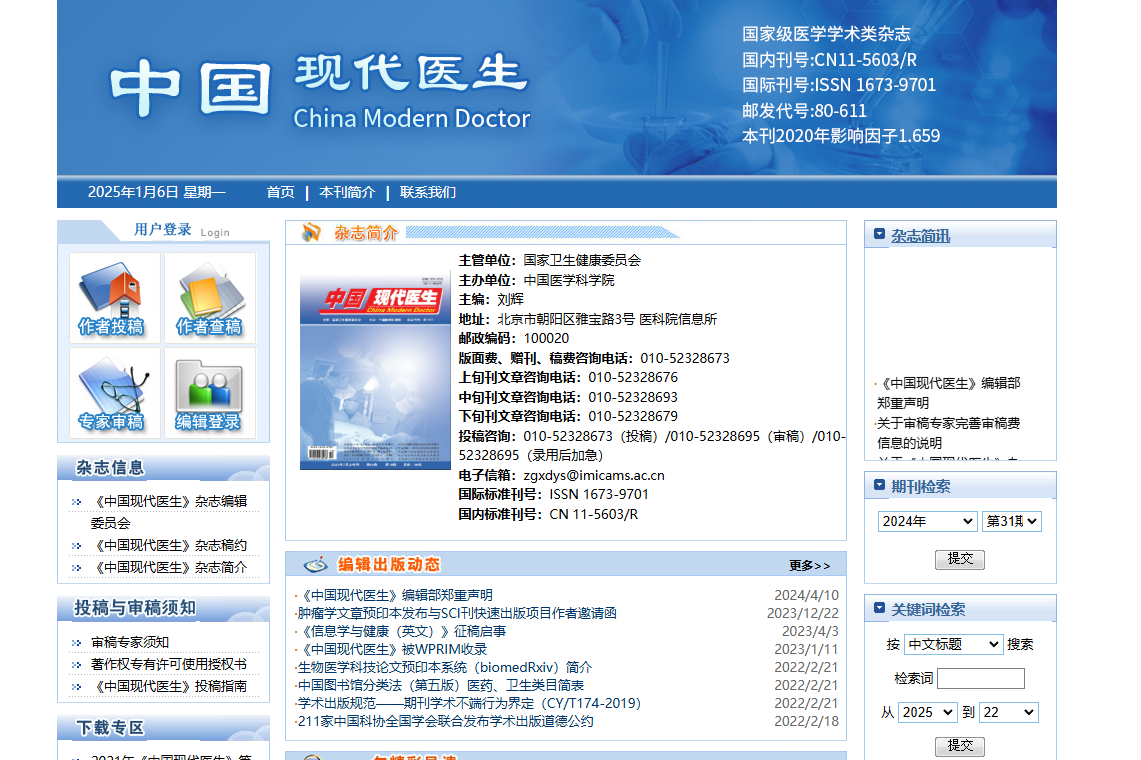Screen dimensions: 1141x760
Task: Click the 下载专区 section header
Action: (x=111, y=728)
